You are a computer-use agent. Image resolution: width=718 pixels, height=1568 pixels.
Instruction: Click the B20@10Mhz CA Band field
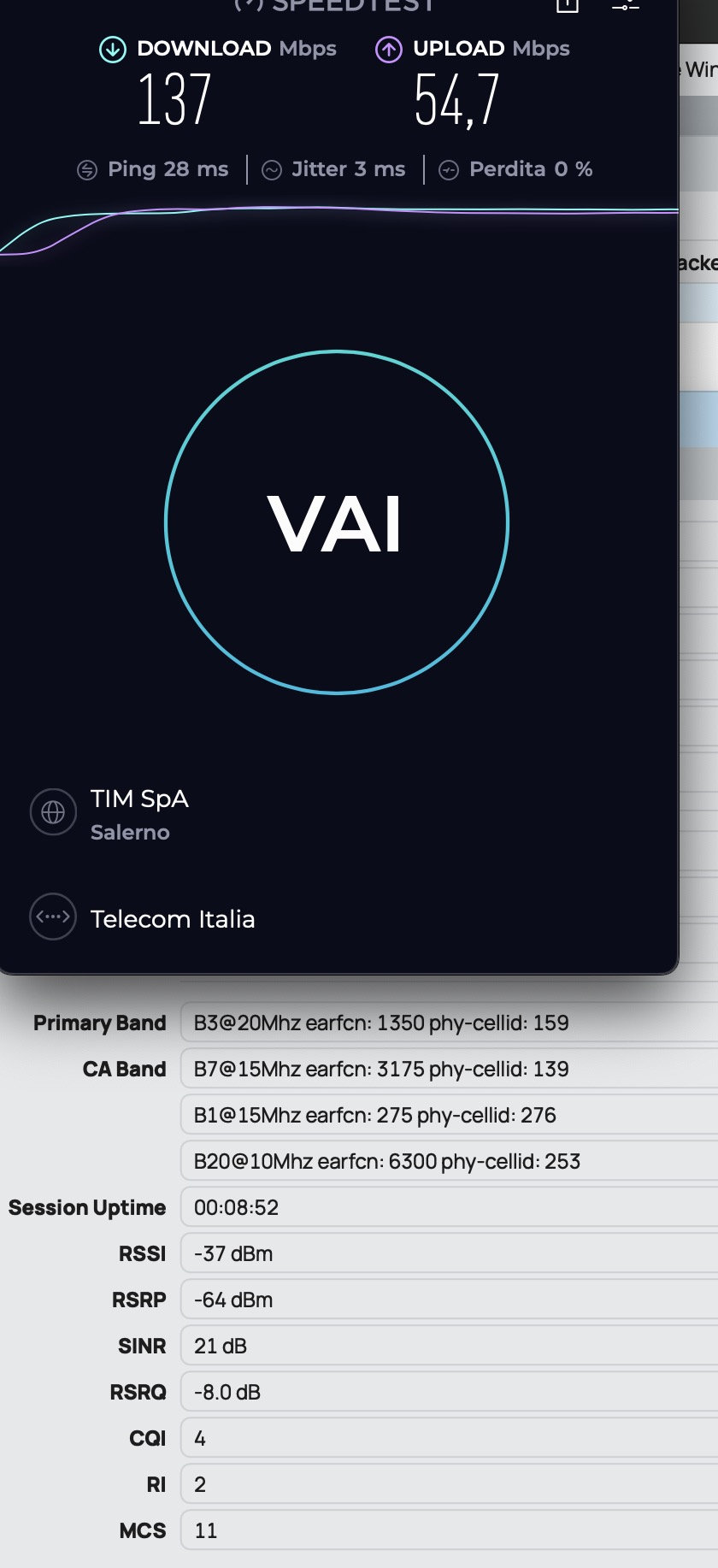tap(449, 1161)
